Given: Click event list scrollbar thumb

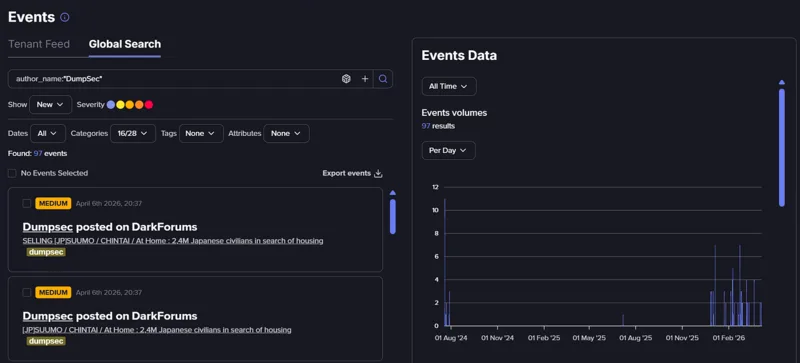Looking at the screenshot, I should tap(393, 216).
